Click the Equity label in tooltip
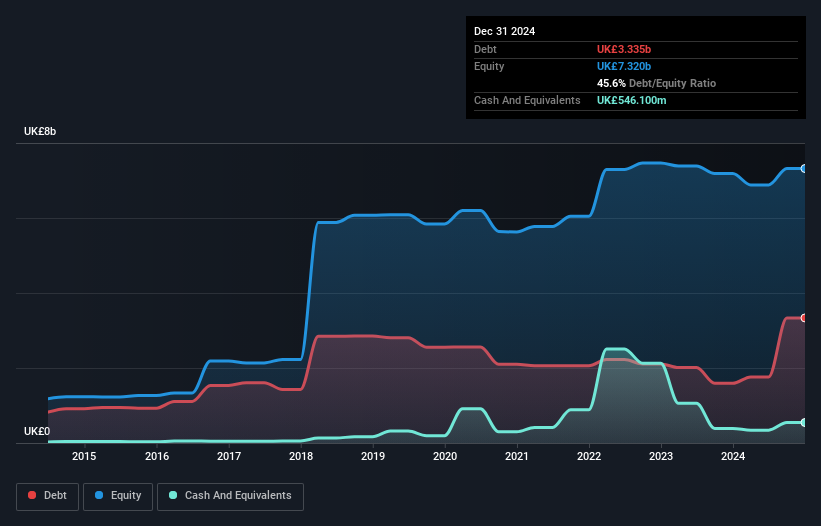 tap(489, 66)
